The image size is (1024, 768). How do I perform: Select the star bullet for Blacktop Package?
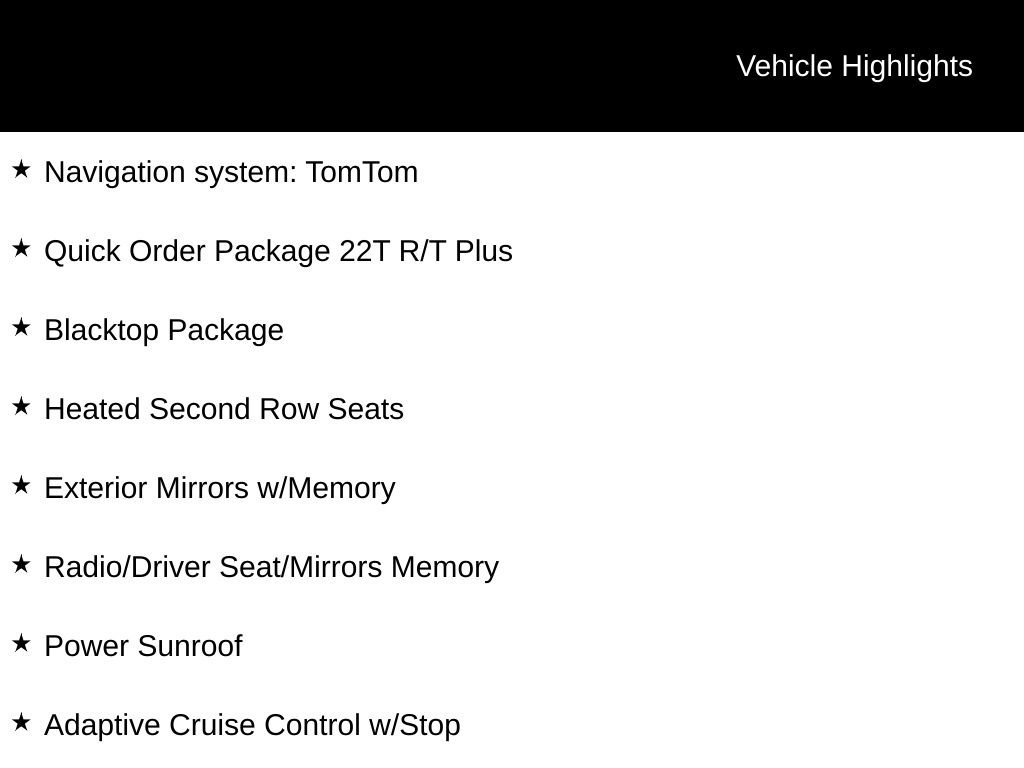(x=21, y=327)
